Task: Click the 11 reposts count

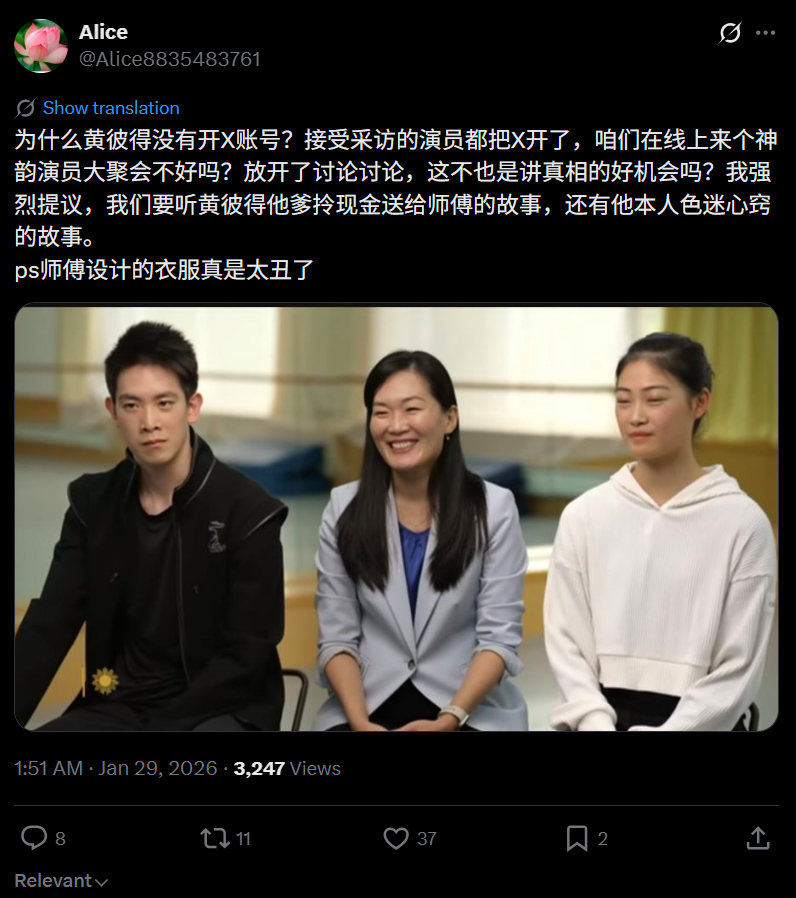Action: click(243, 839)
